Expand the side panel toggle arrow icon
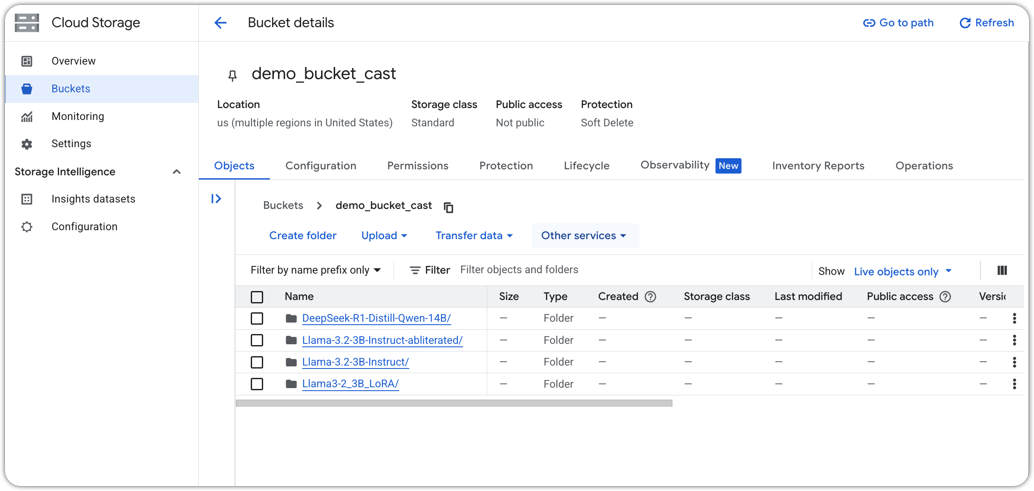1034x491 pixels. tap(216, 198)
